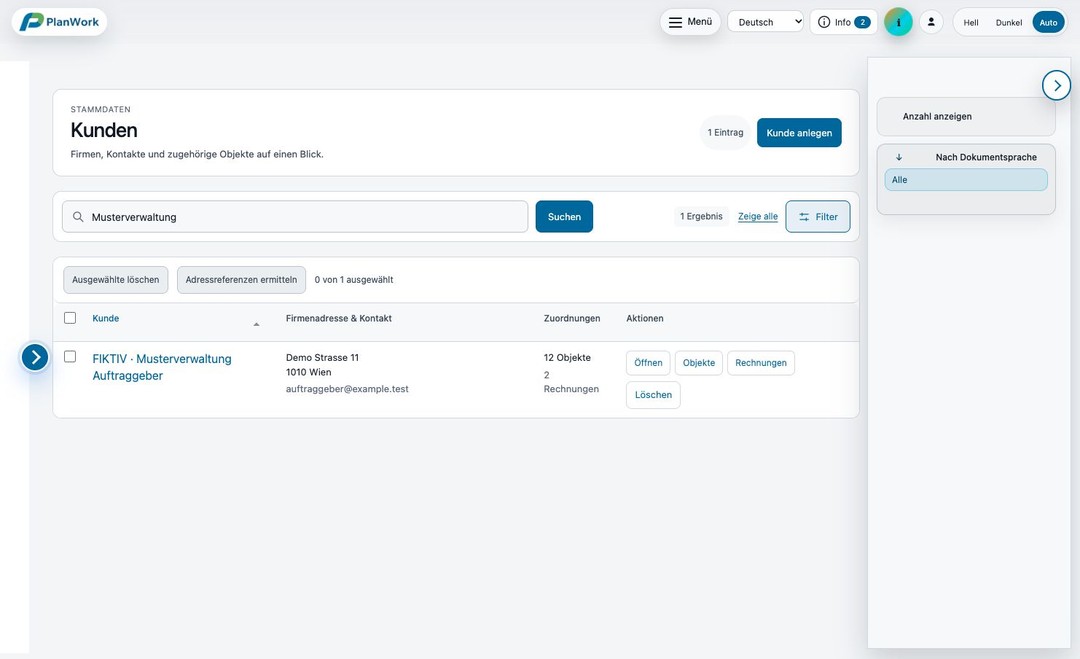Click the teal round info icon

(x=898, y=22)
